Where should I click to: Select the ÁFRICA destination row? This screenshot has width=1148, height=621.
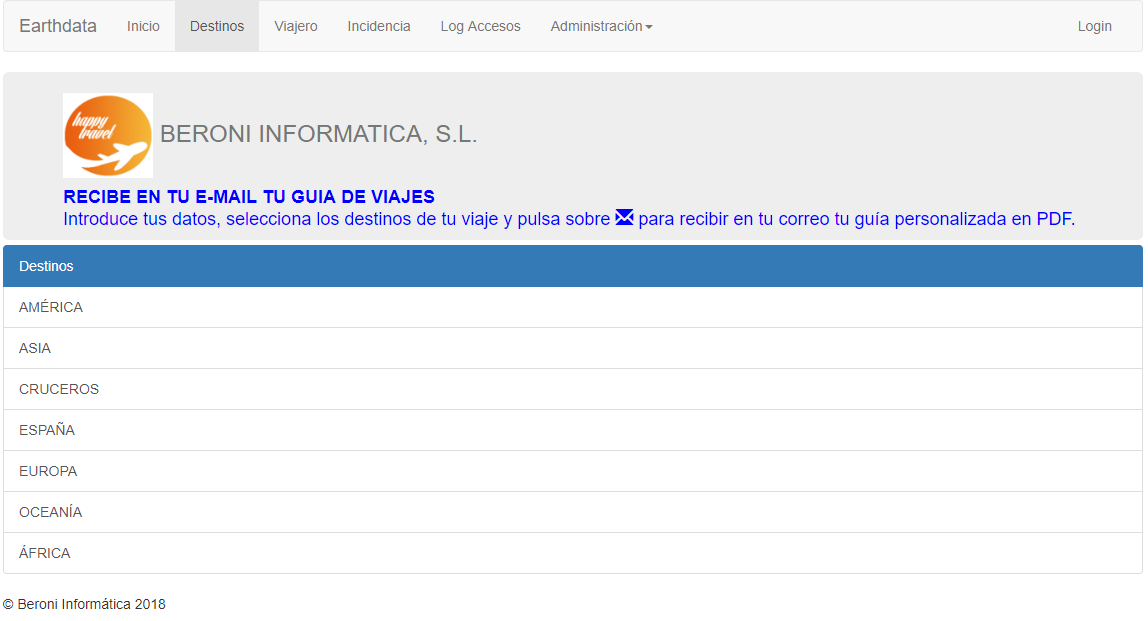point(45,553)
